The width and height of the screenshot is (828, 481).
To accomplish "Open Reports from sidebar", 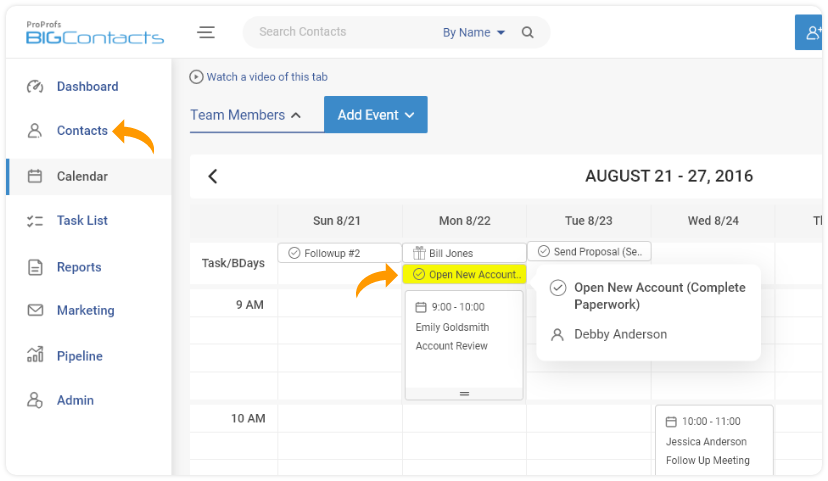I will point(79,267).
